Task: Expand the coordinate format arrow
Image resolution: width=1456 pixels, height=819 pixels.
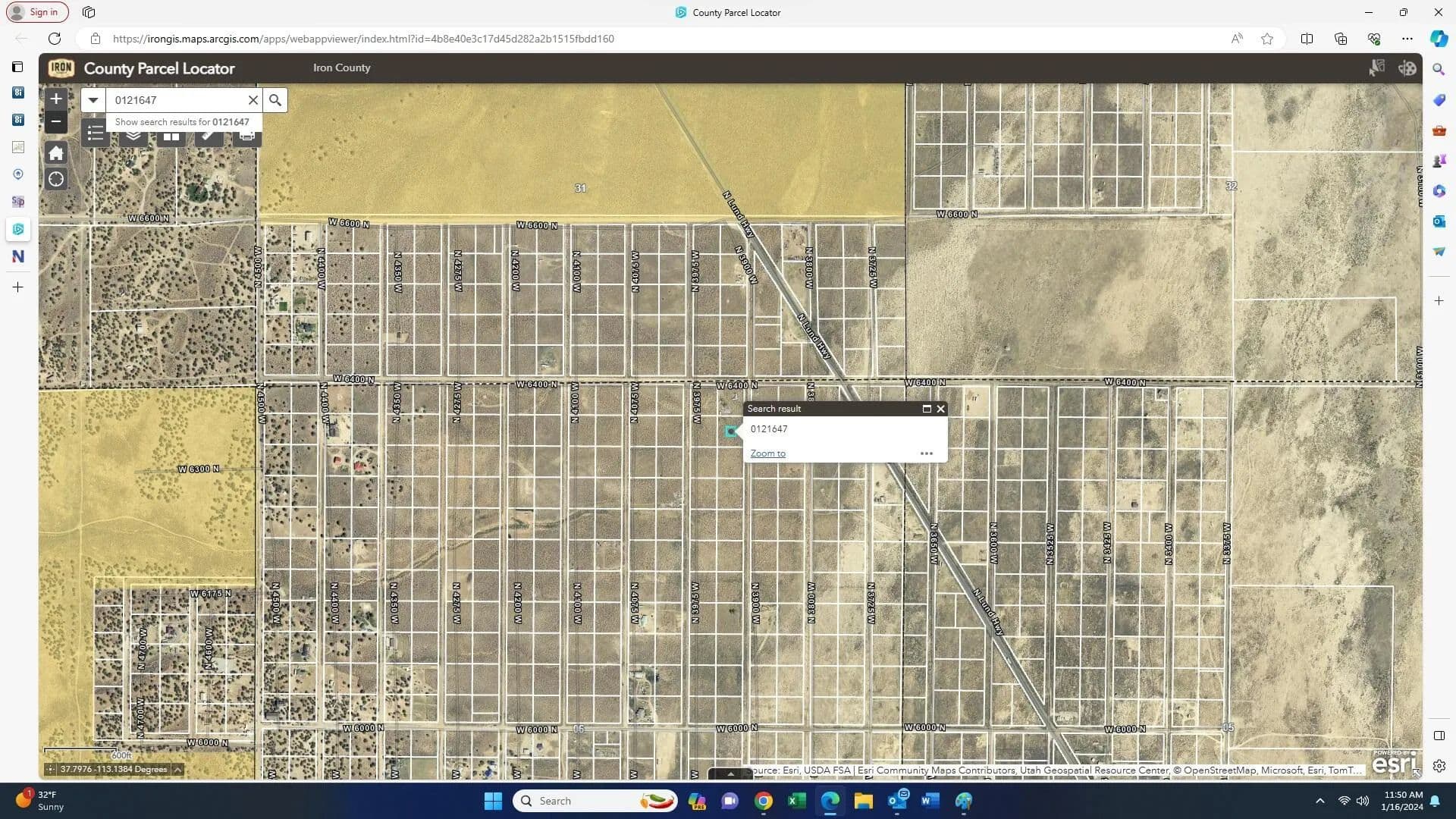Action: point(177,770)
